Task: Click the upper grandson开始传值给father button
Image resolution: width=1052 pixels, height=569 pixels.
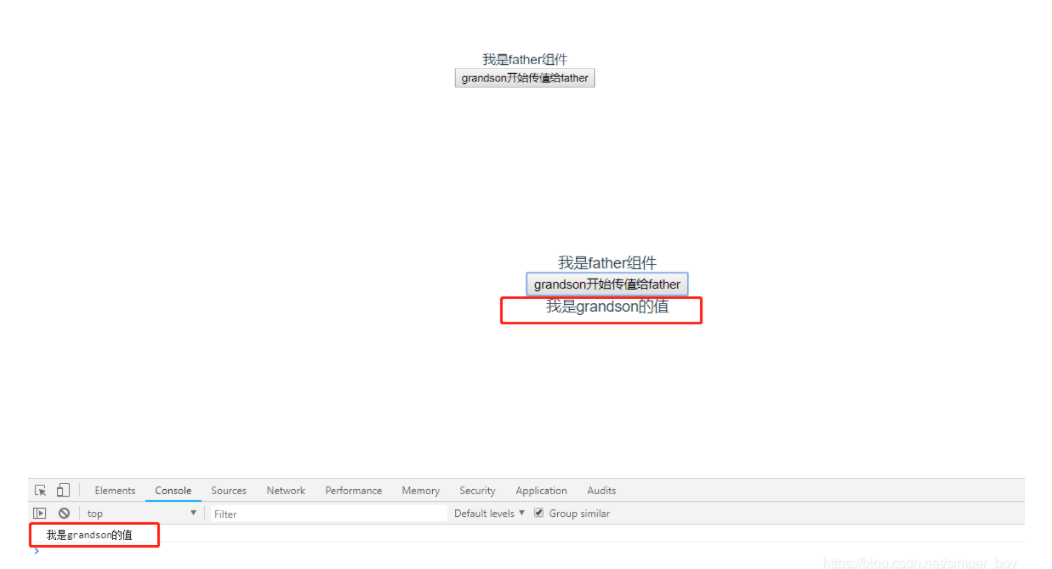Action: pos(525,78)
